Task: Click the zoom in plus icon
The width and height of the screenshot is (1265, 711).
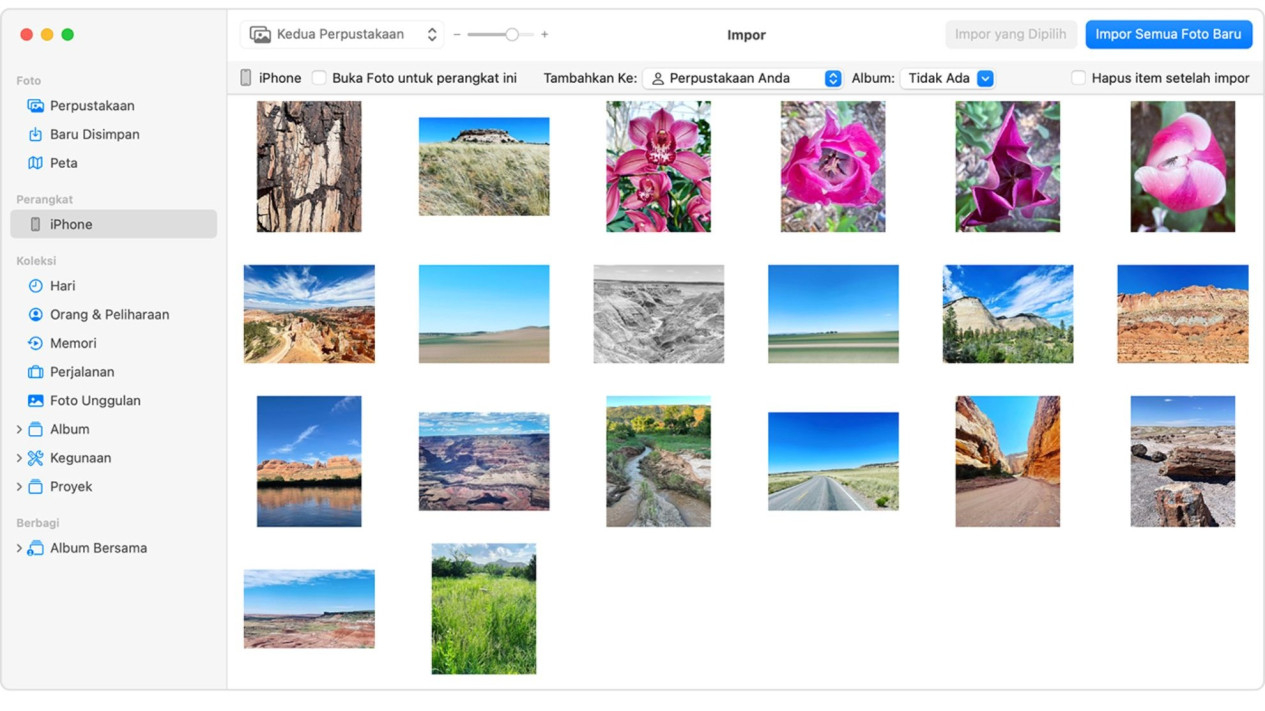Action: point(544,34)
